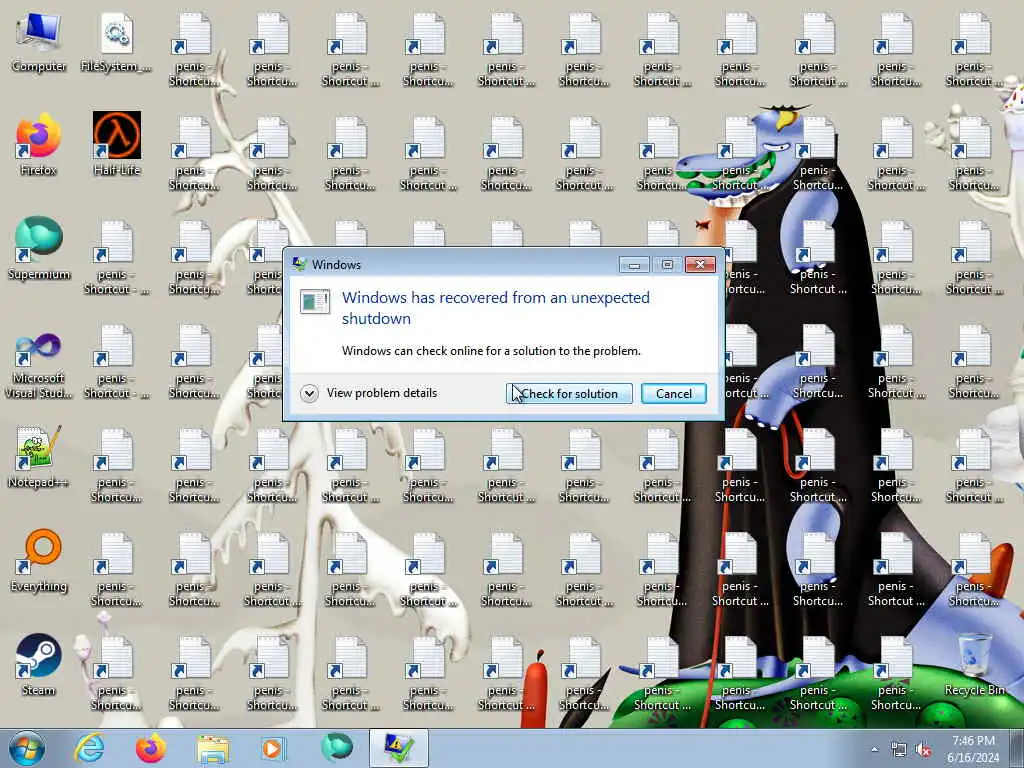Click the dialog title bar Windows icon
Image resolution: width=1024 pixels, height=768 pixels.
300,264
